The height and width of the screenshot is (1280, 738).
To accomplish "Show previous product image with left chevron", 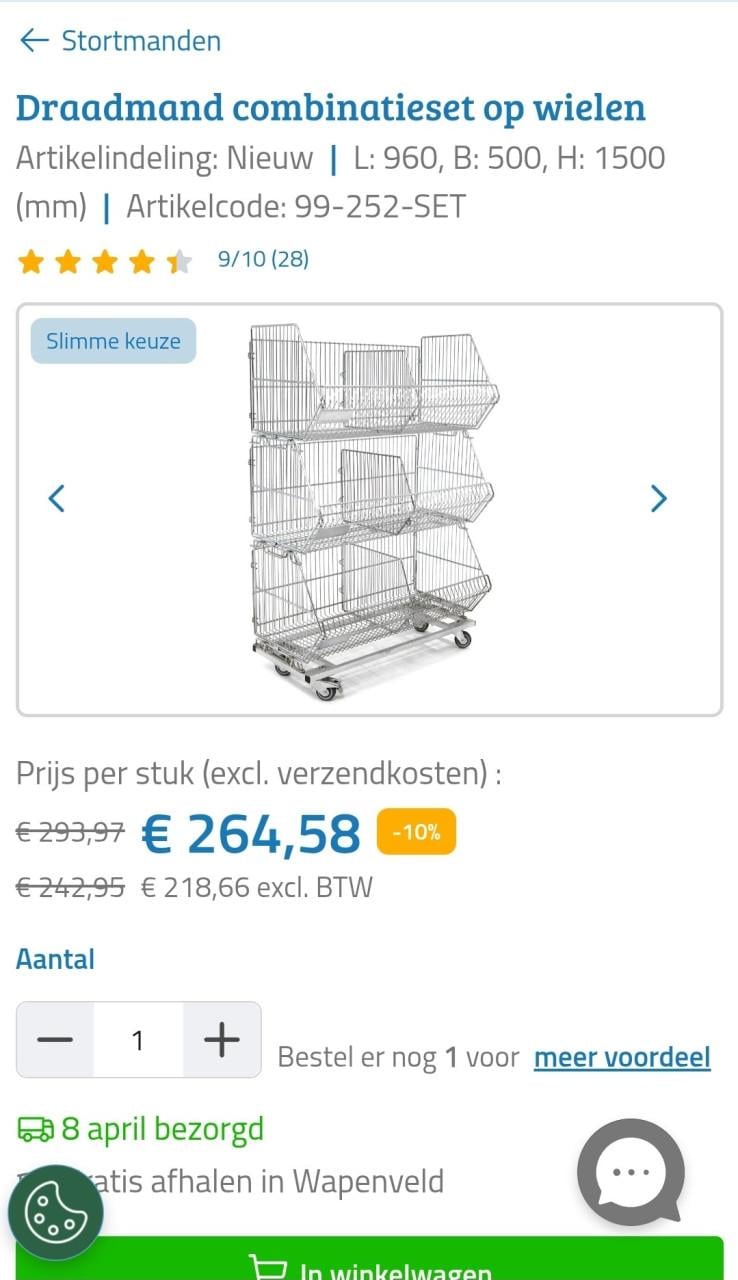I will coord(57,498).
